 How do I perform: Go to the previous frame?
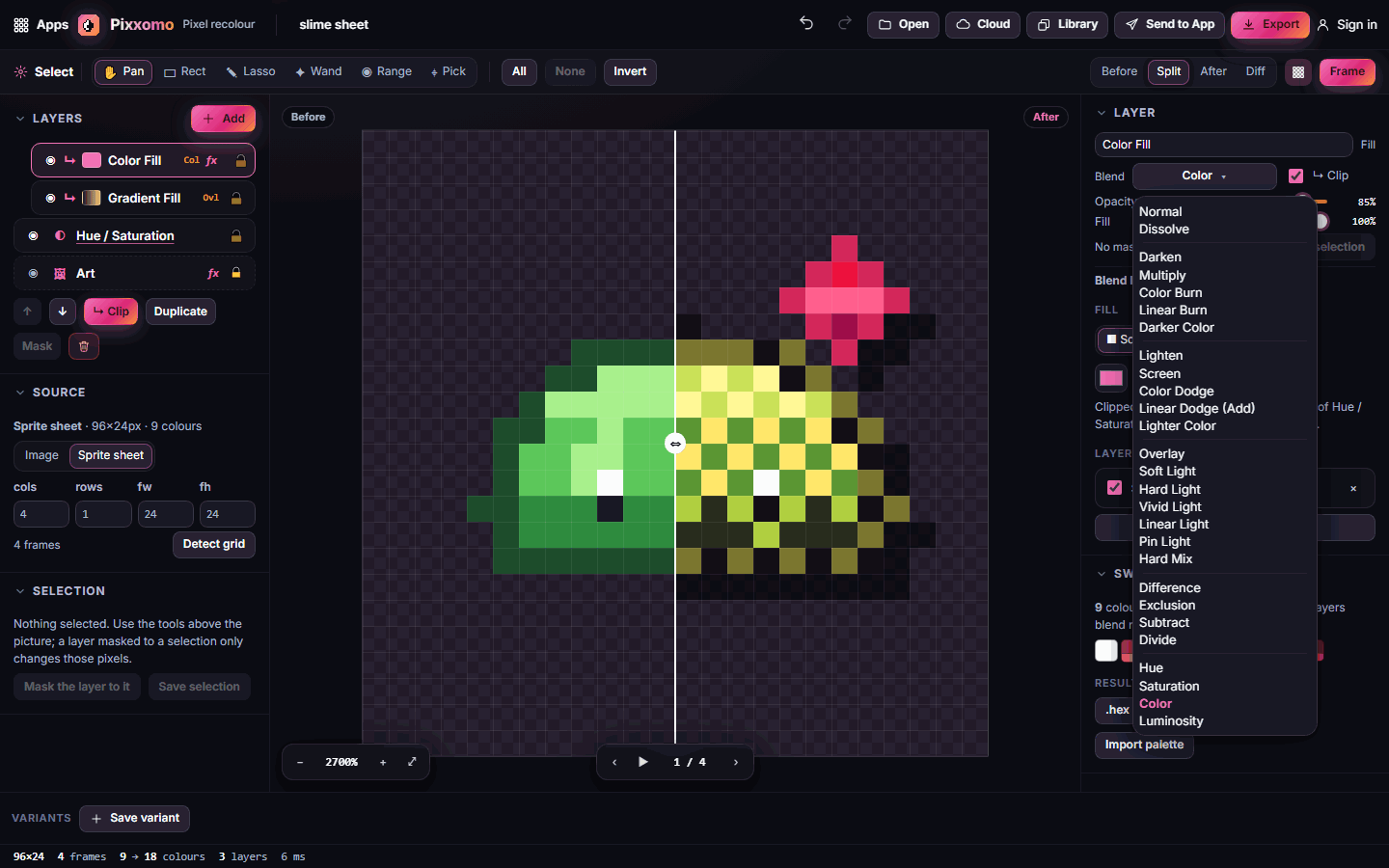coord(614,762)
